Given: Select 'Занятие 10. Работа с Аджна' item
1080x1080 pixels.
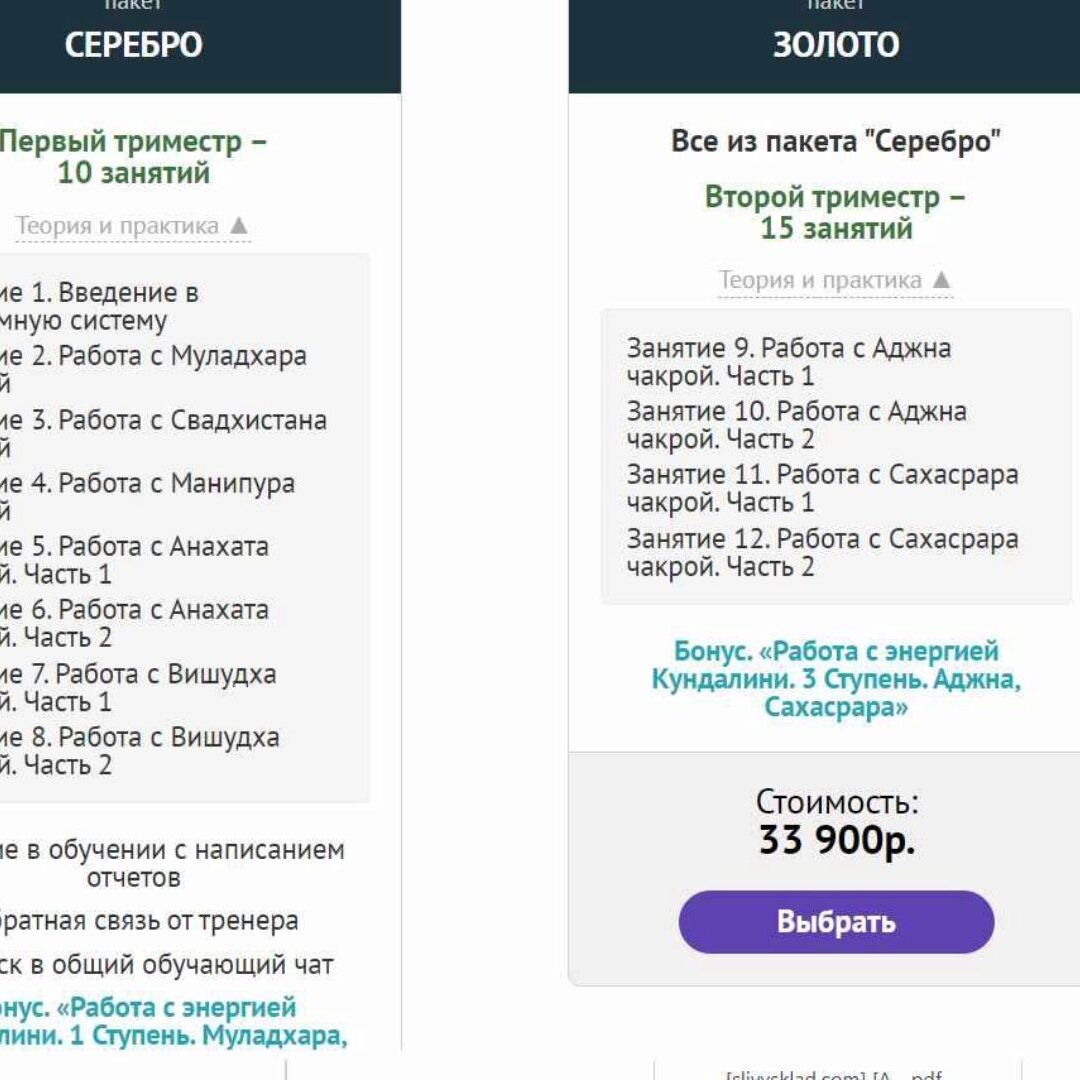Looking at the screenshot, I should 796,425.
